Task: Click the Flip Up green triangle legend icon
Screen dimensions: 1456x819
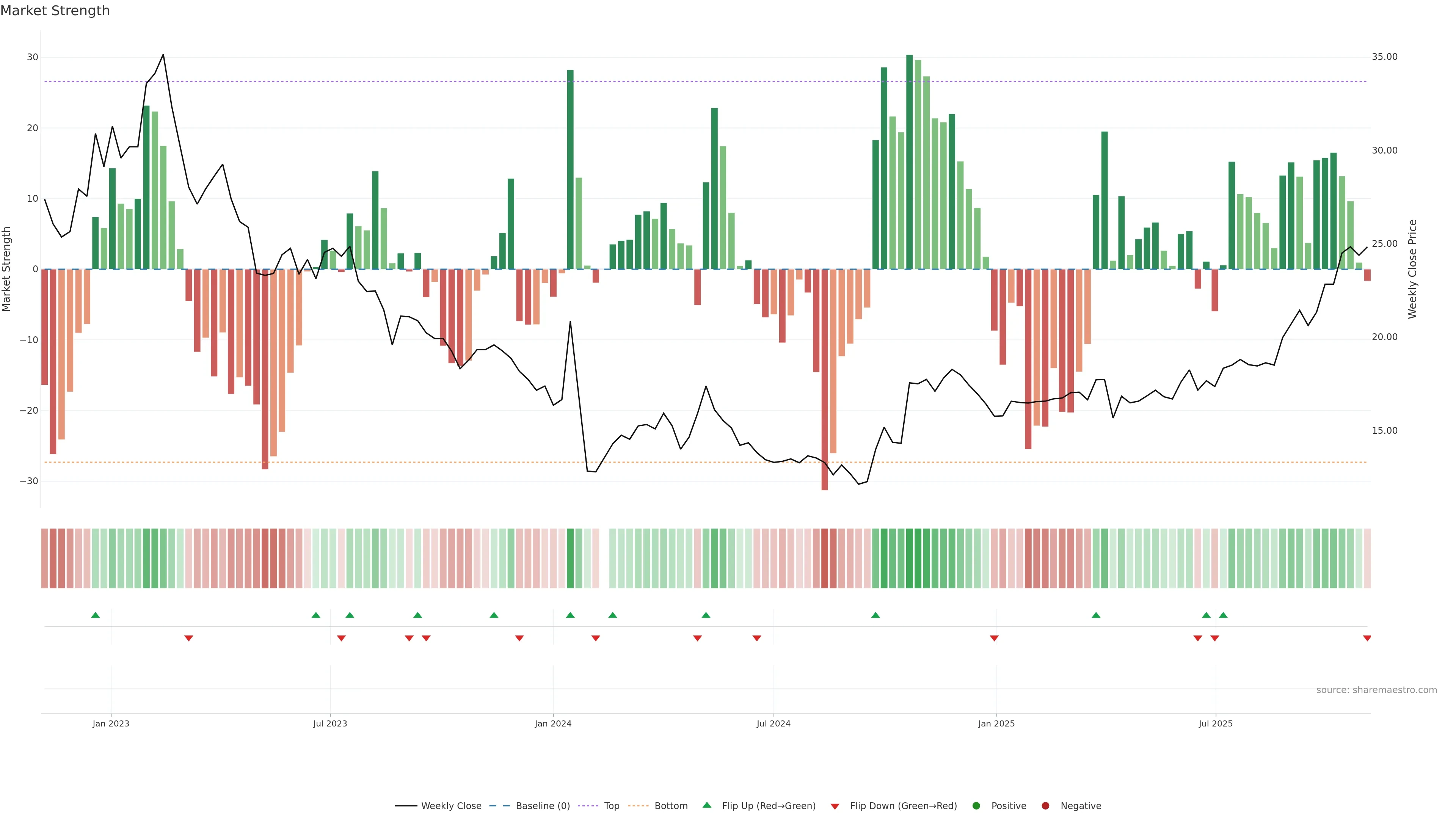Action: click(x=706, y=805)
